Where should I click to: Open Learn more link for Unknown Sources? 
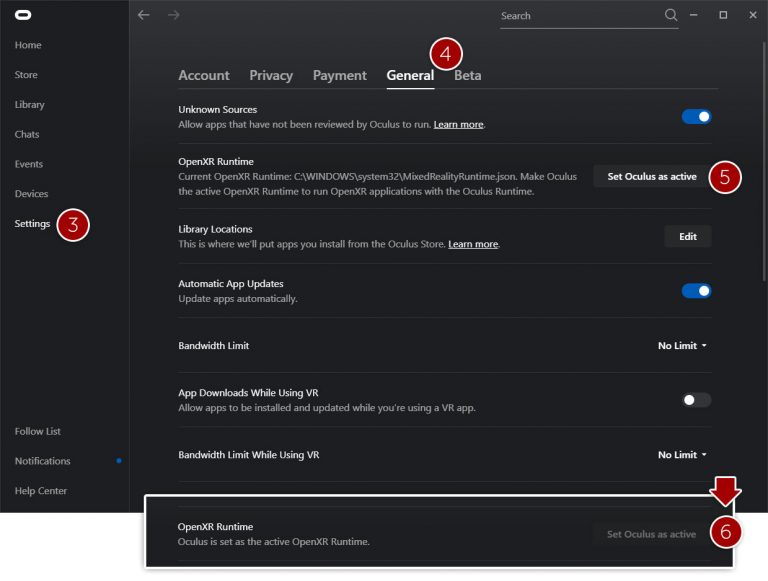coord(458,125)
